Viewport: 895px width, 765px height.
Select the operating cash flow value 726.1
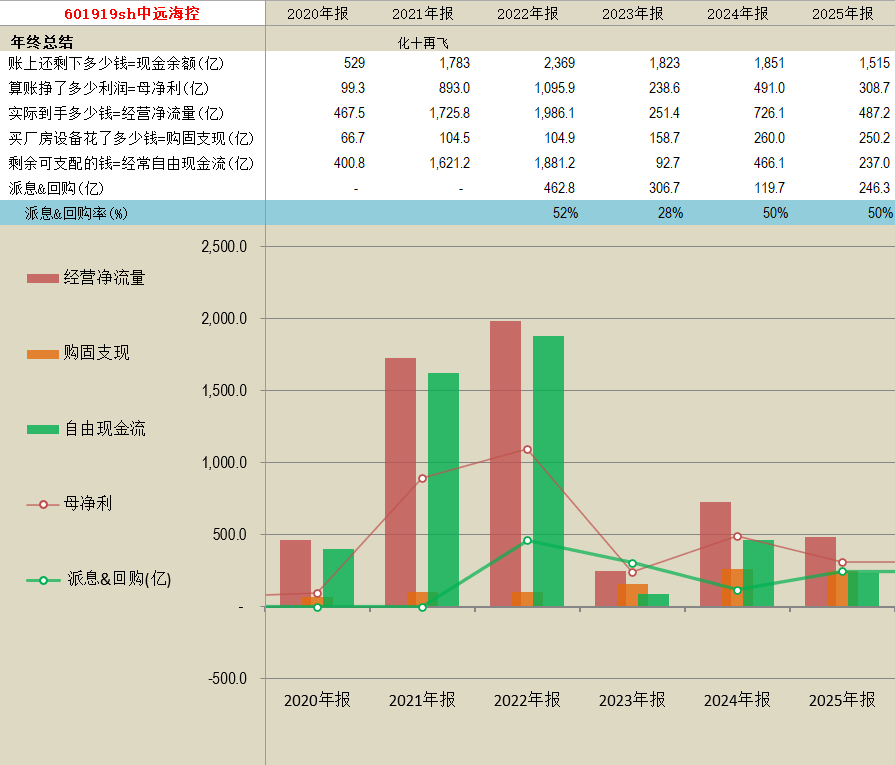click(x=769, y=113)
